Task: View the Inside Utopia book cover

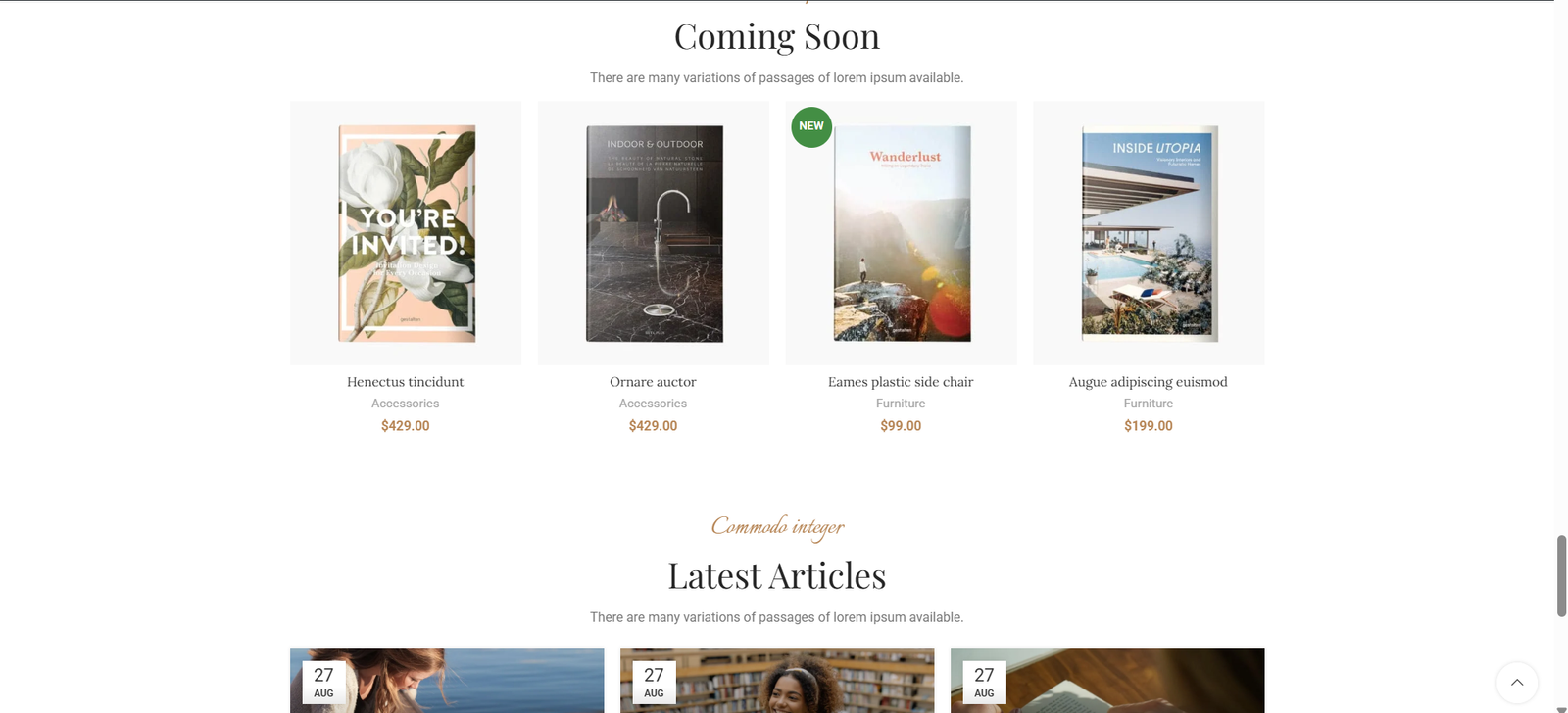Action: [1149, 233]
